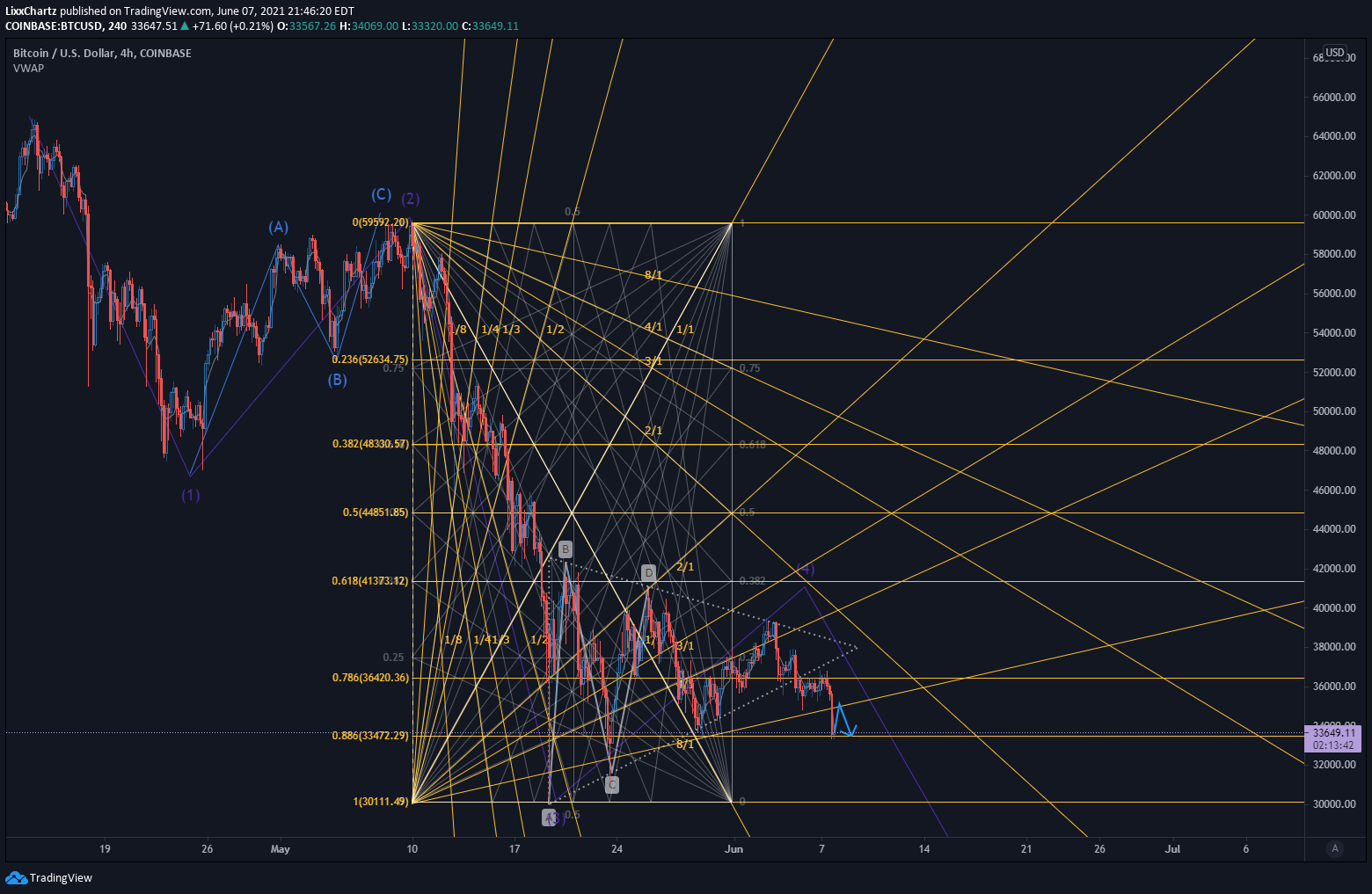Image resolution: width=1372 pixels, height=894 pixels.
Task: Click the May date on time axis
Action: 281,848
